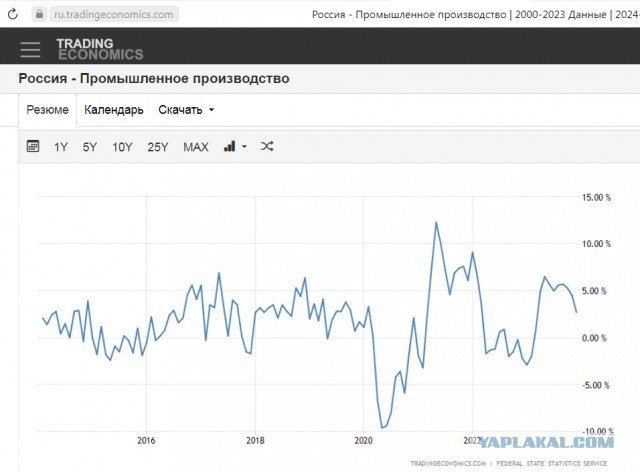Click the chart line's 2021 peak point
Image resolution: width=640 pixels, height=472 pixels.
pyautogui.click(x=436, y=223)
